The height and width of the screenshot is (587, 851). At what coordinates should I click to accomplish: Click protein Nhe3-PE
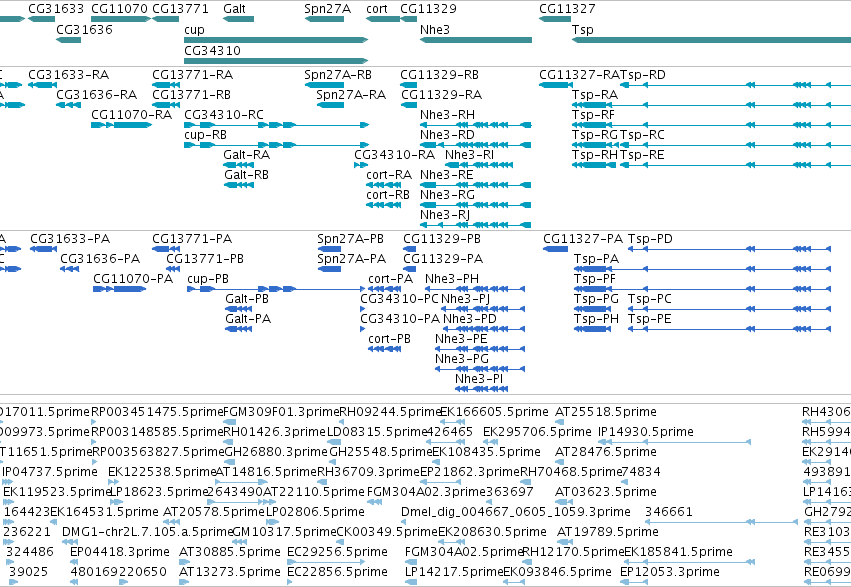[x=480, y=349]
